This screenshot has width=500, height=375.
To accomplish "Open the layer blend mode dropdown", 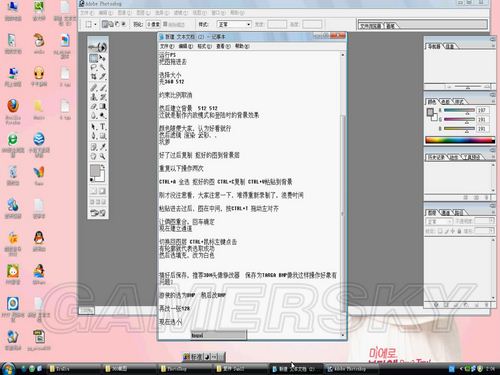I will click(x=439, y=221).
